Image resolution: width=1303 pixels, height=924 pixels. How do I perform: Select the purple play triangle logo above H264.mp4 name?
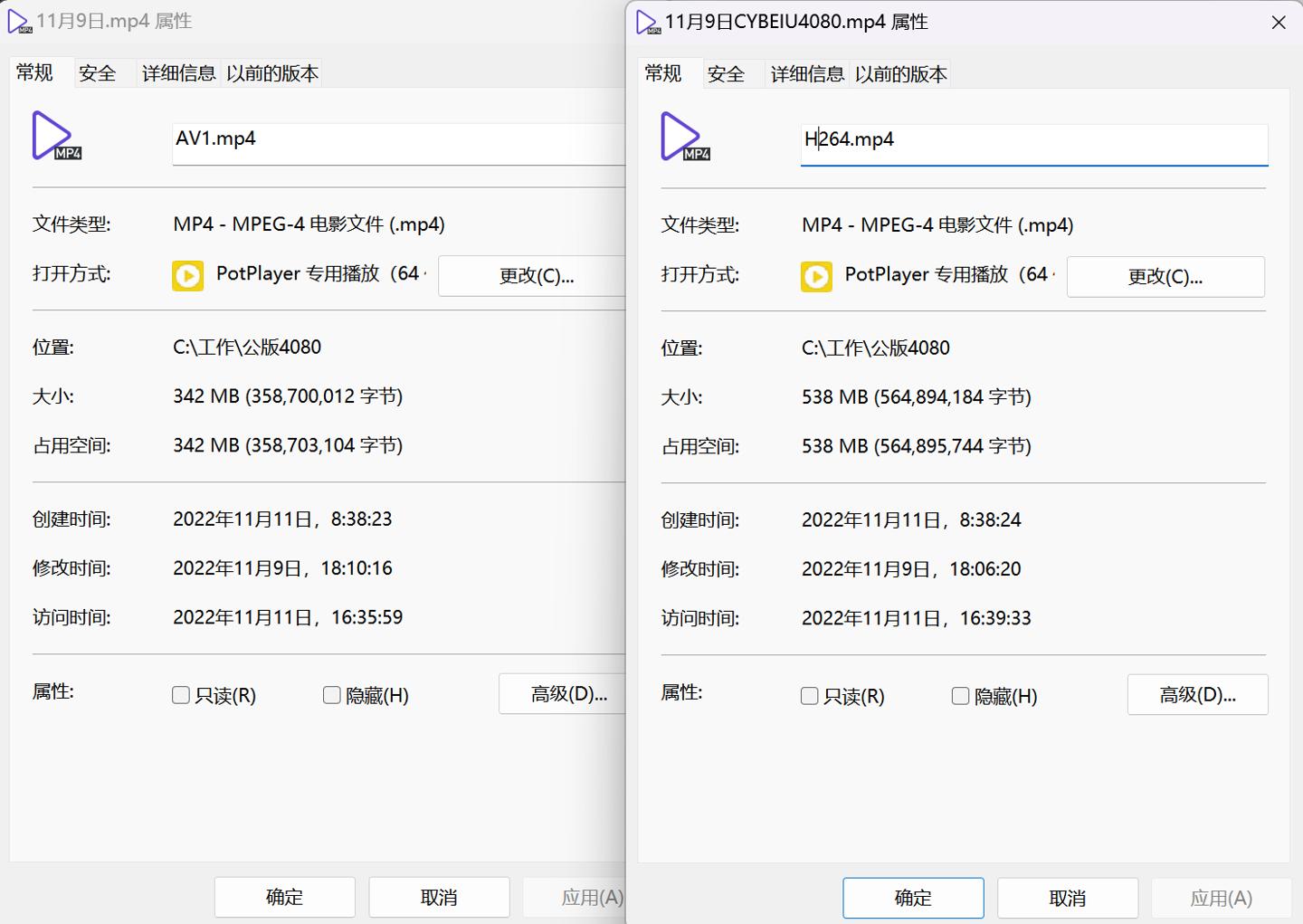[x=681, y=134]
